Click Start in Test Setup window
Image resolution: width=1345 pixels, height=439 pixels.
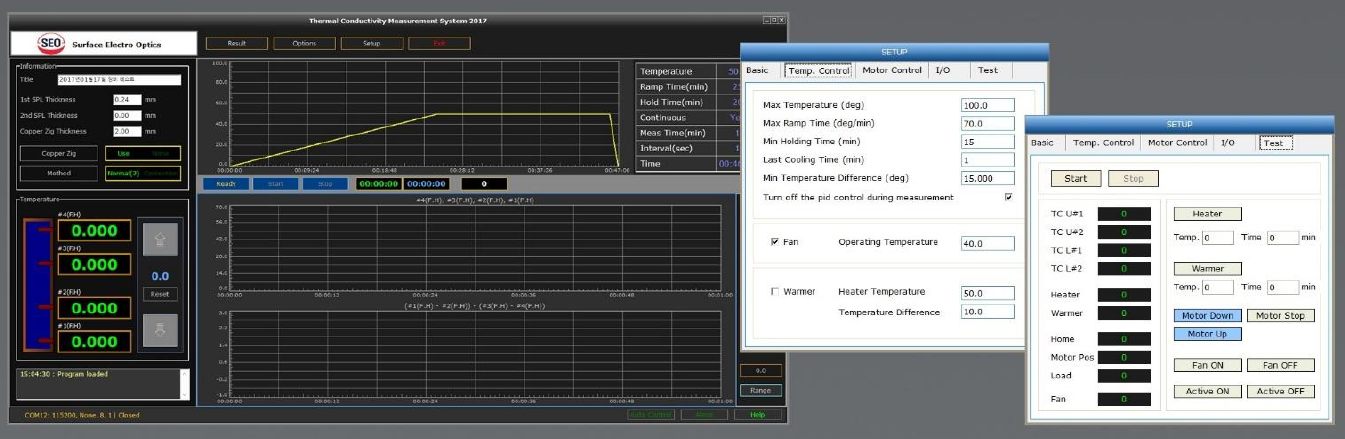pyautogui.click(x=1076, y=178)
